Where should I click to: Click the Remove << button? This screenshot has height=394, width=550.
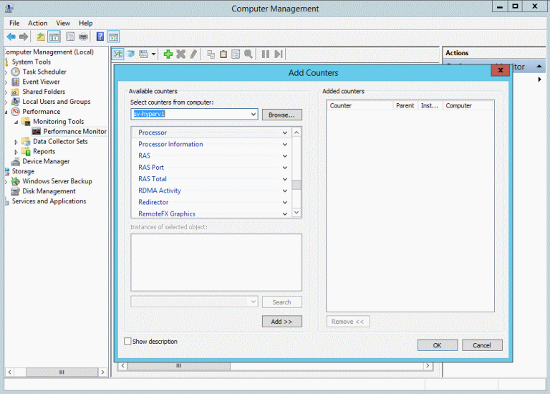point(348,321)
